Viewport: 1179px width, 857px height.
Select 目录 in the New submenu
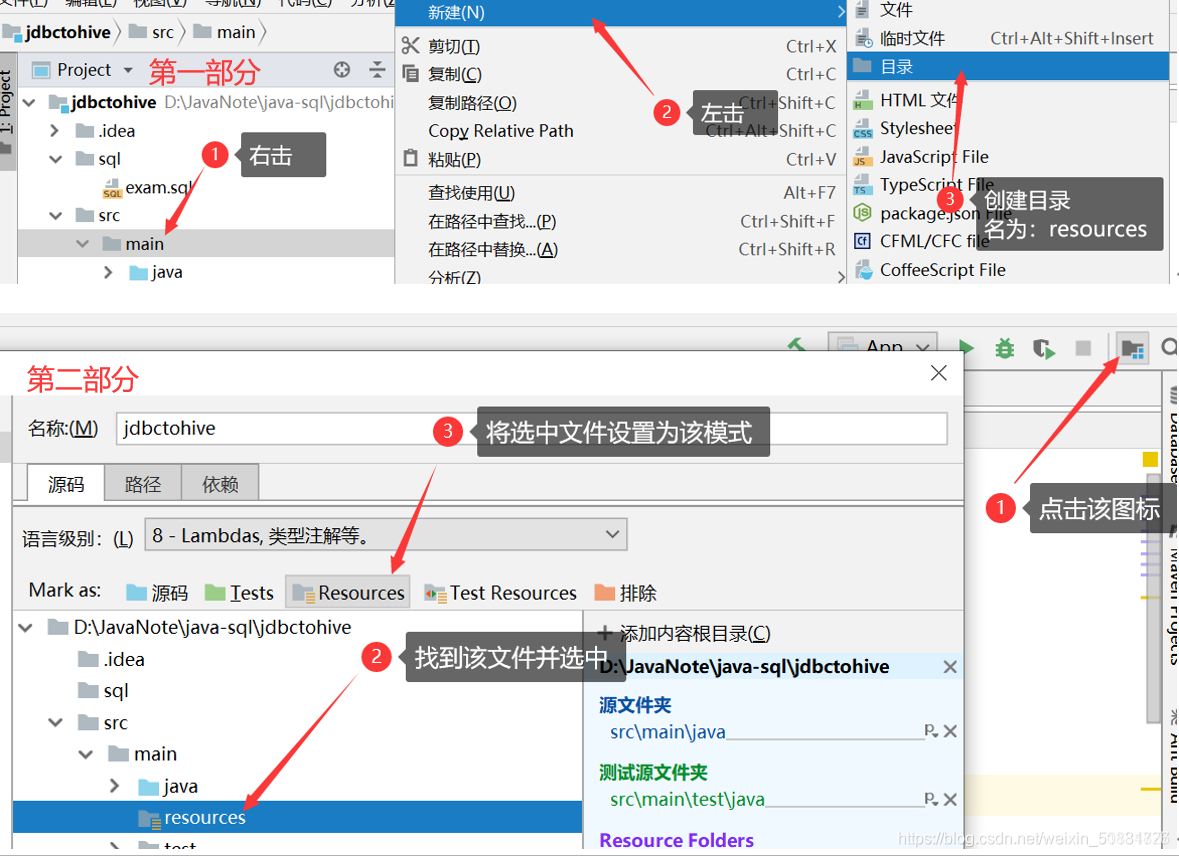coord(1008,67)
